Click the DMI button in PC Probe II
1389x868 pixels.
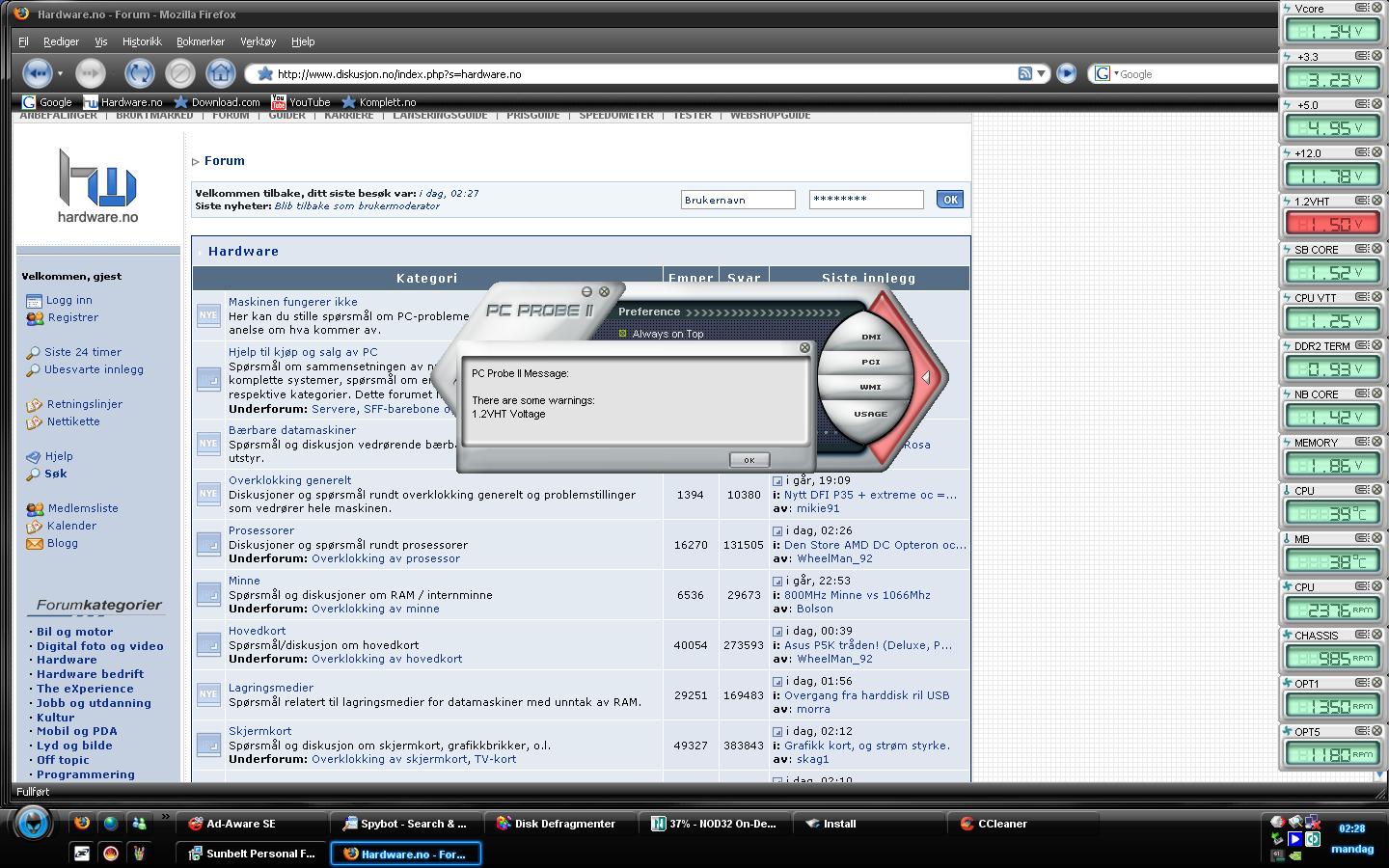pos(871,337)
